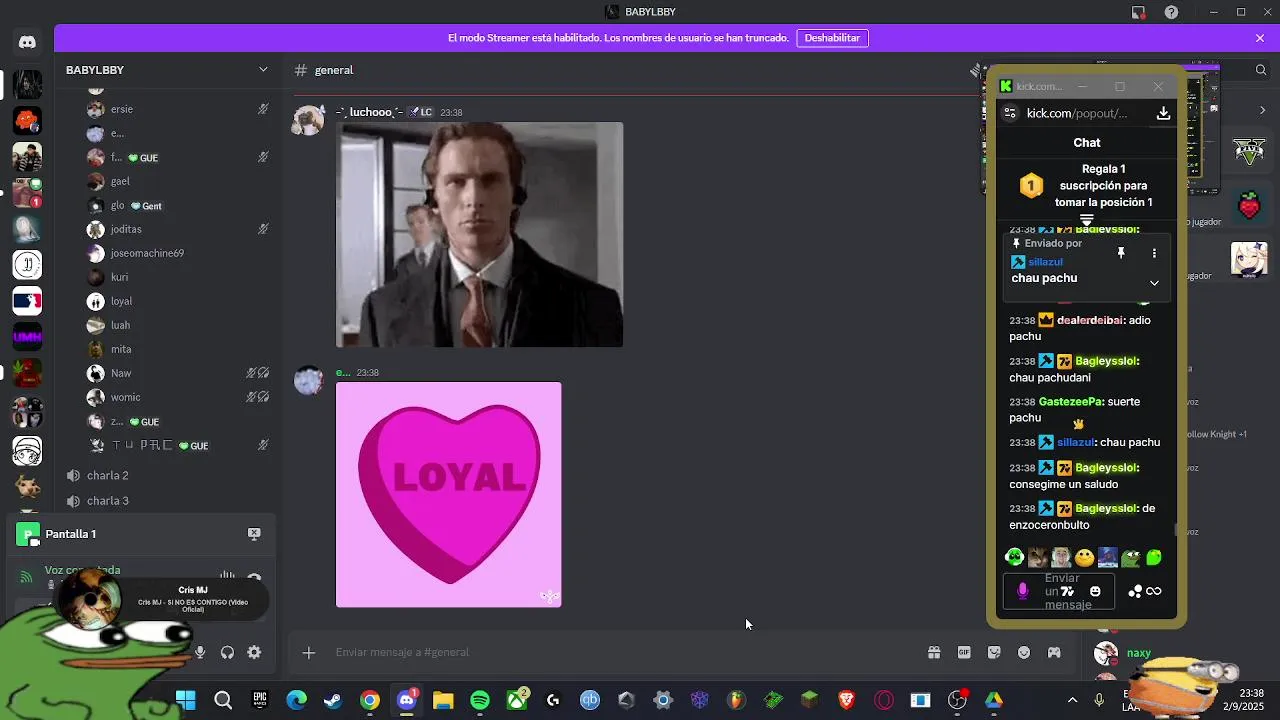Screen dimensions: 1280x720
Task: Open the gift Nitro icon in message bar
Action: point(934,652)
